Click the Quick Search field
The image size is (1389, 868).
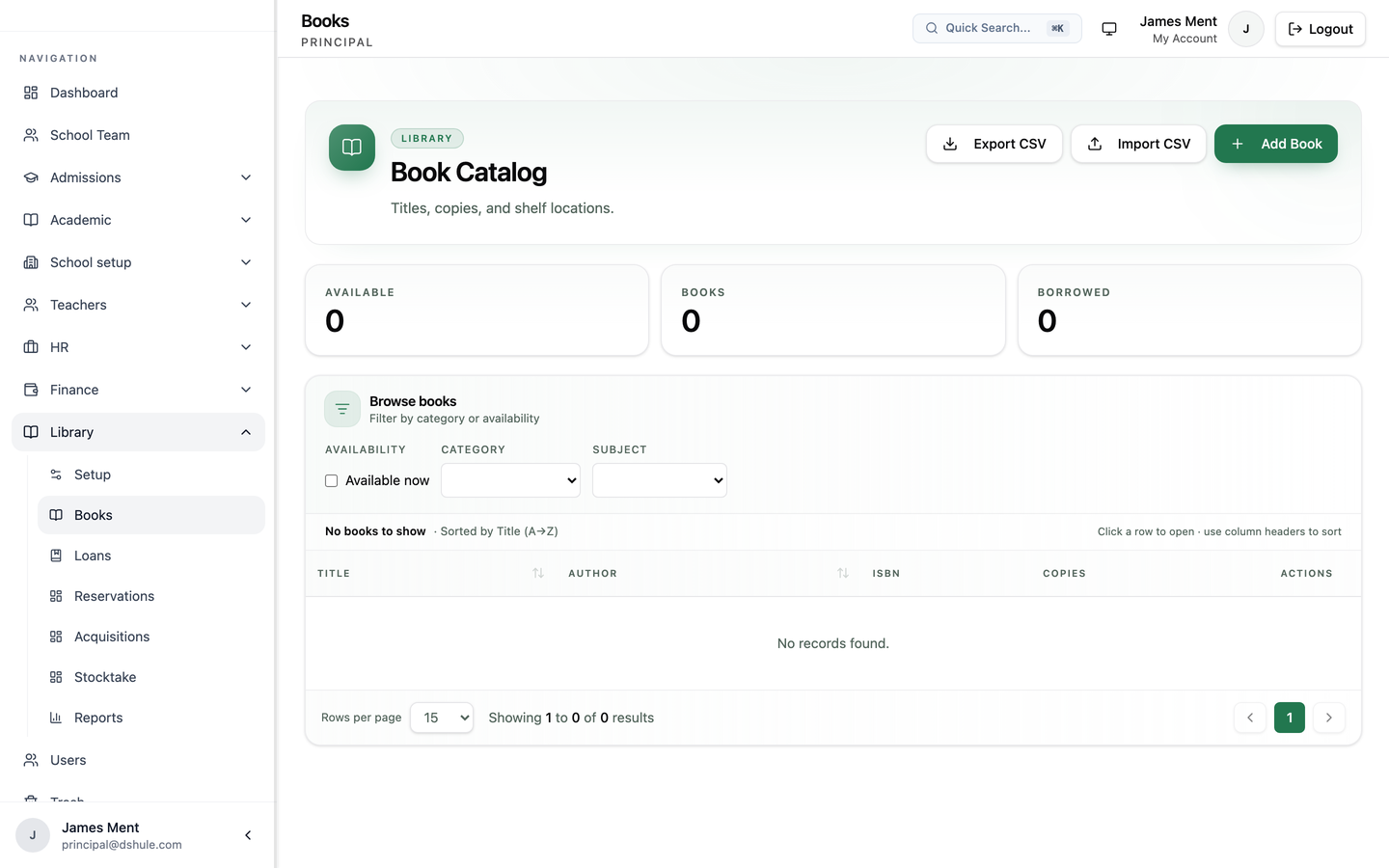997,28
